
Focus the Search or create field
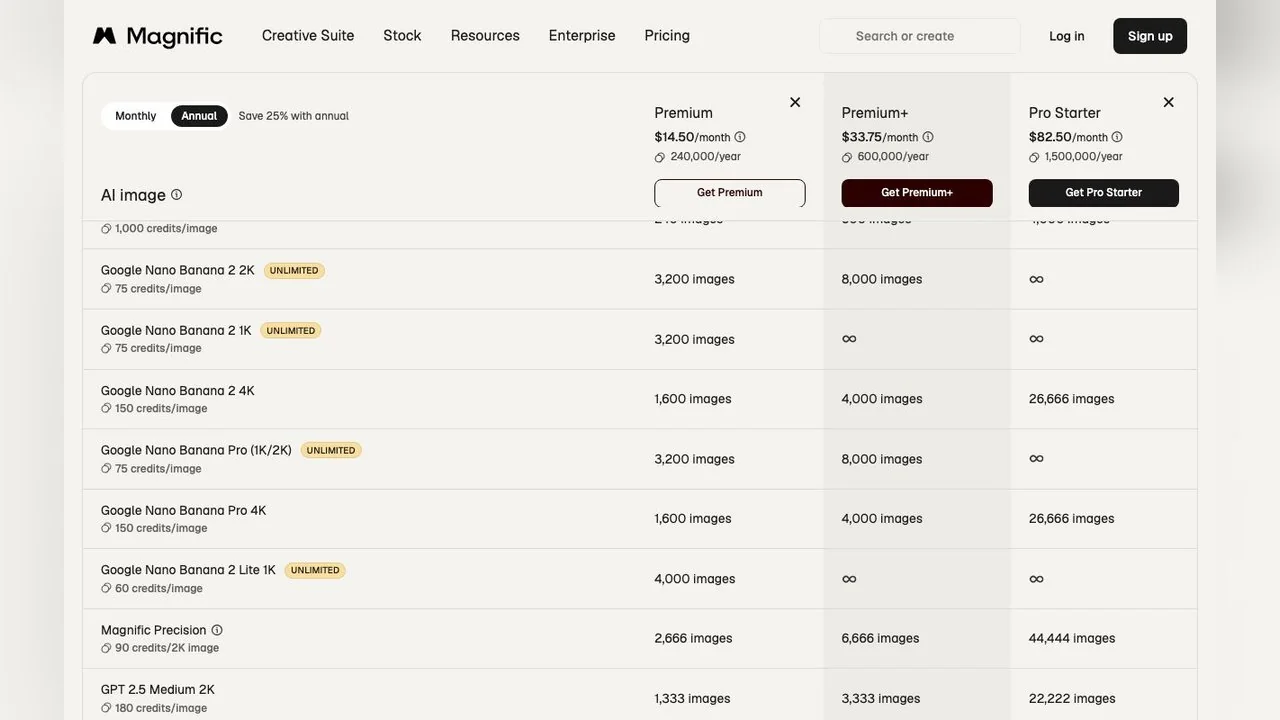click(920, 36)
